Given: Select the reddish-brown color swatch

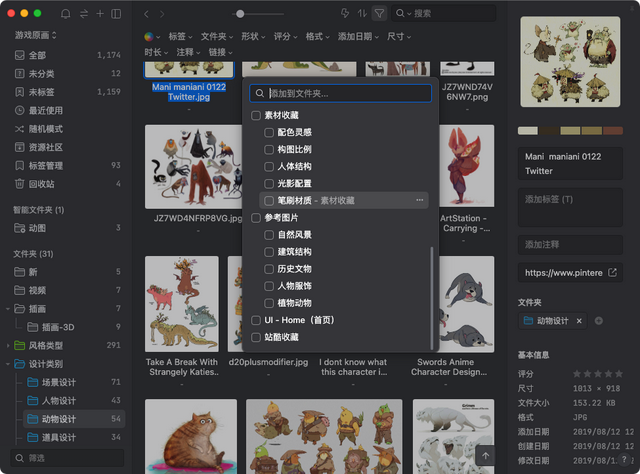Looking at the screenshot, I should pyautogui.click(x=613, y=131).
